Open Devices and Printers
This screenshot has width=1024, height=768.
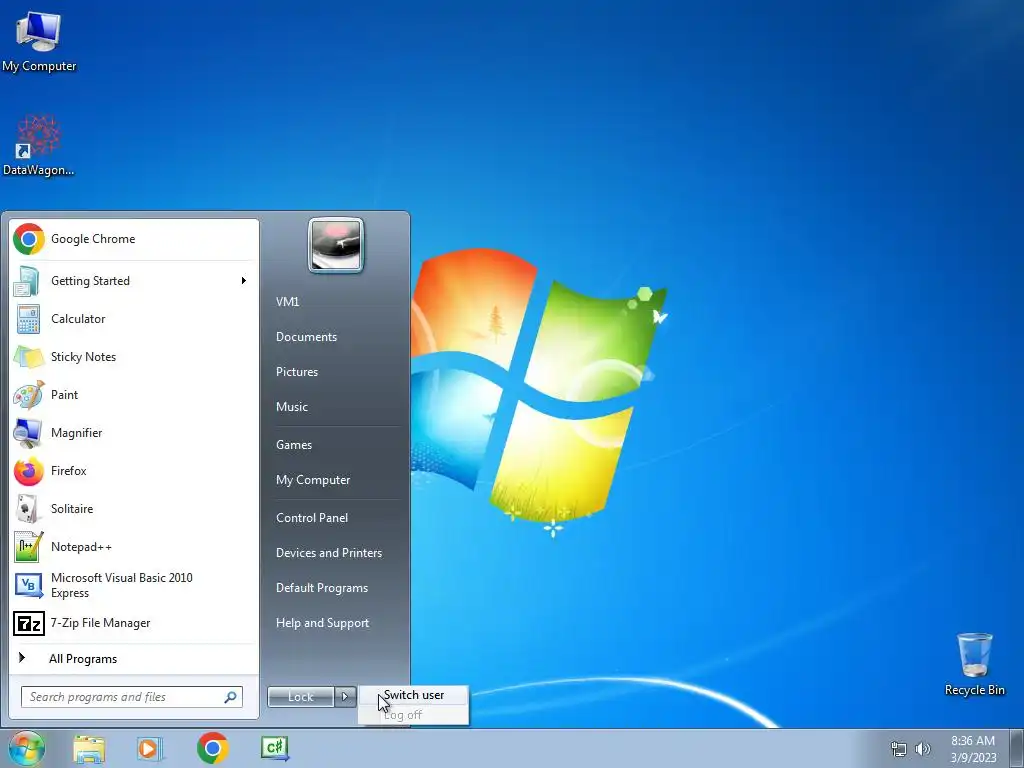click(x=329, y=553)
